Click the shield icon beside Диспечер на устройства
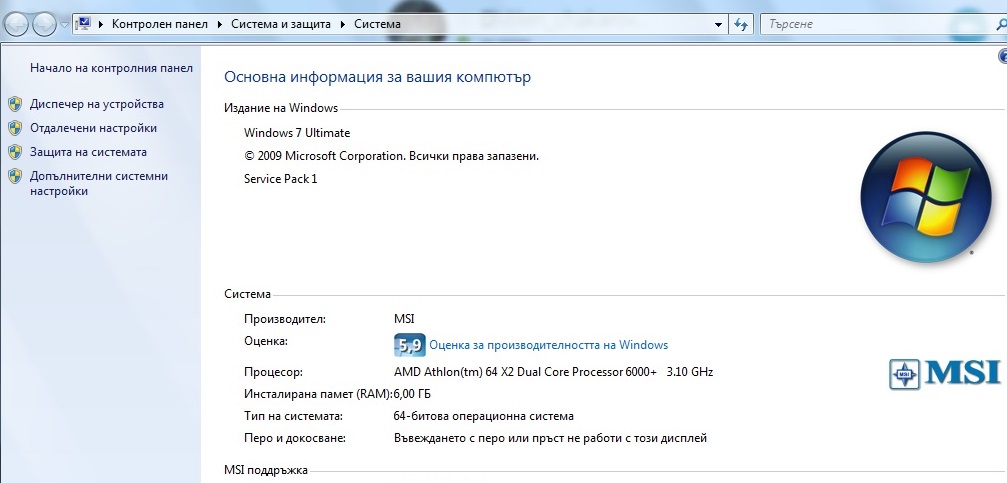The width and height of the screenshot is (1007, 483). coord(15,104)
